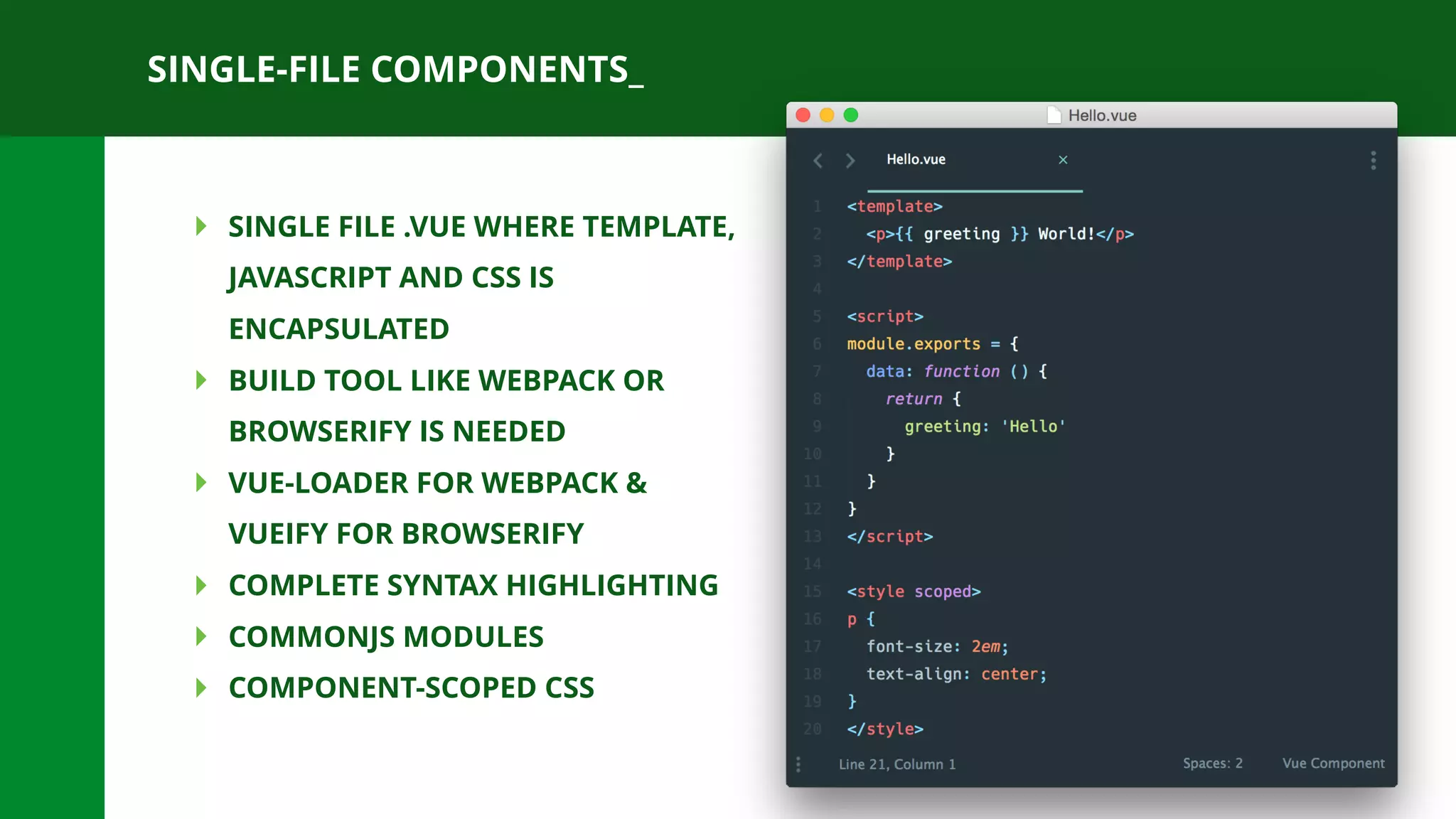Click the closing </style> tag
The width and height of the screenshot is (1456, 819).
tap(885, 729)
